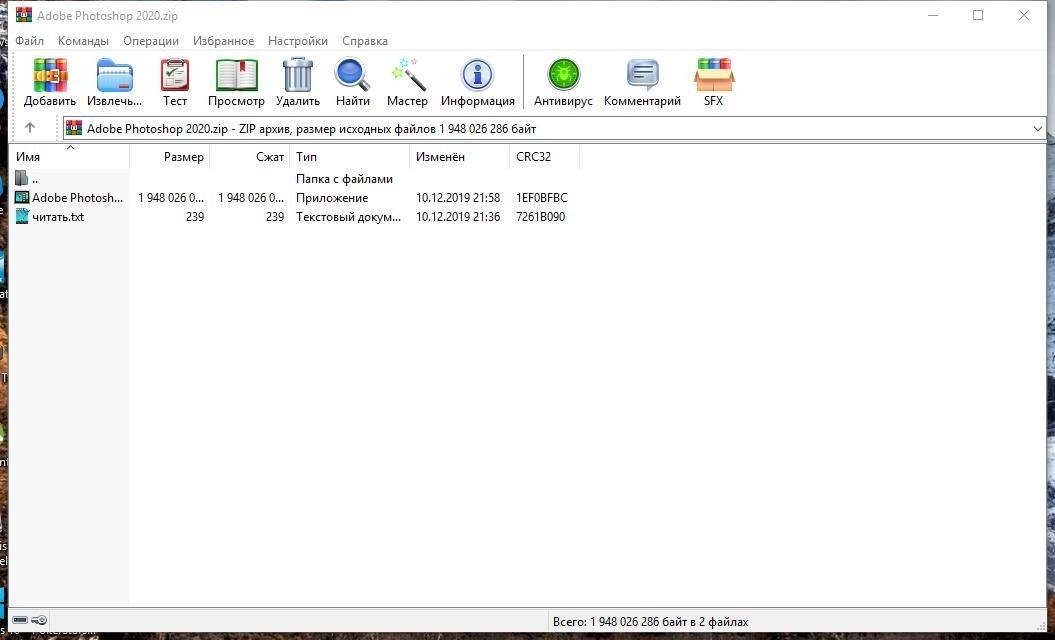Open the Файл menu
This screenshot has height=640, width=1055.
(x=30, y=41)
